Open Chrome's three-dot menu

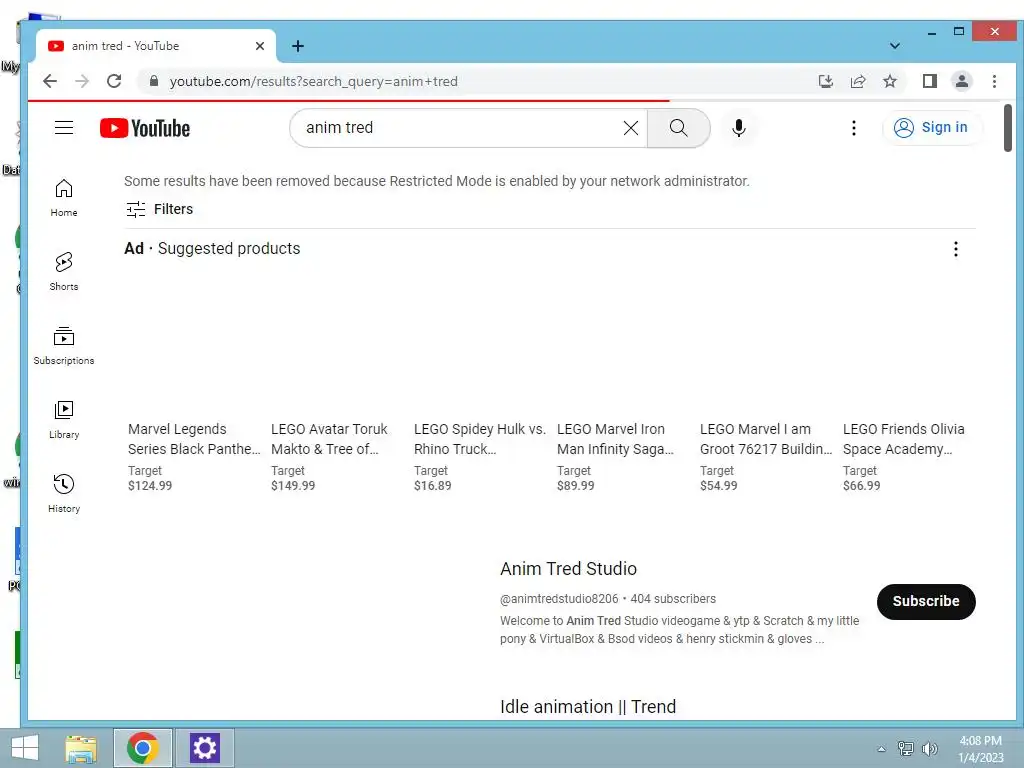coord(994,81)
